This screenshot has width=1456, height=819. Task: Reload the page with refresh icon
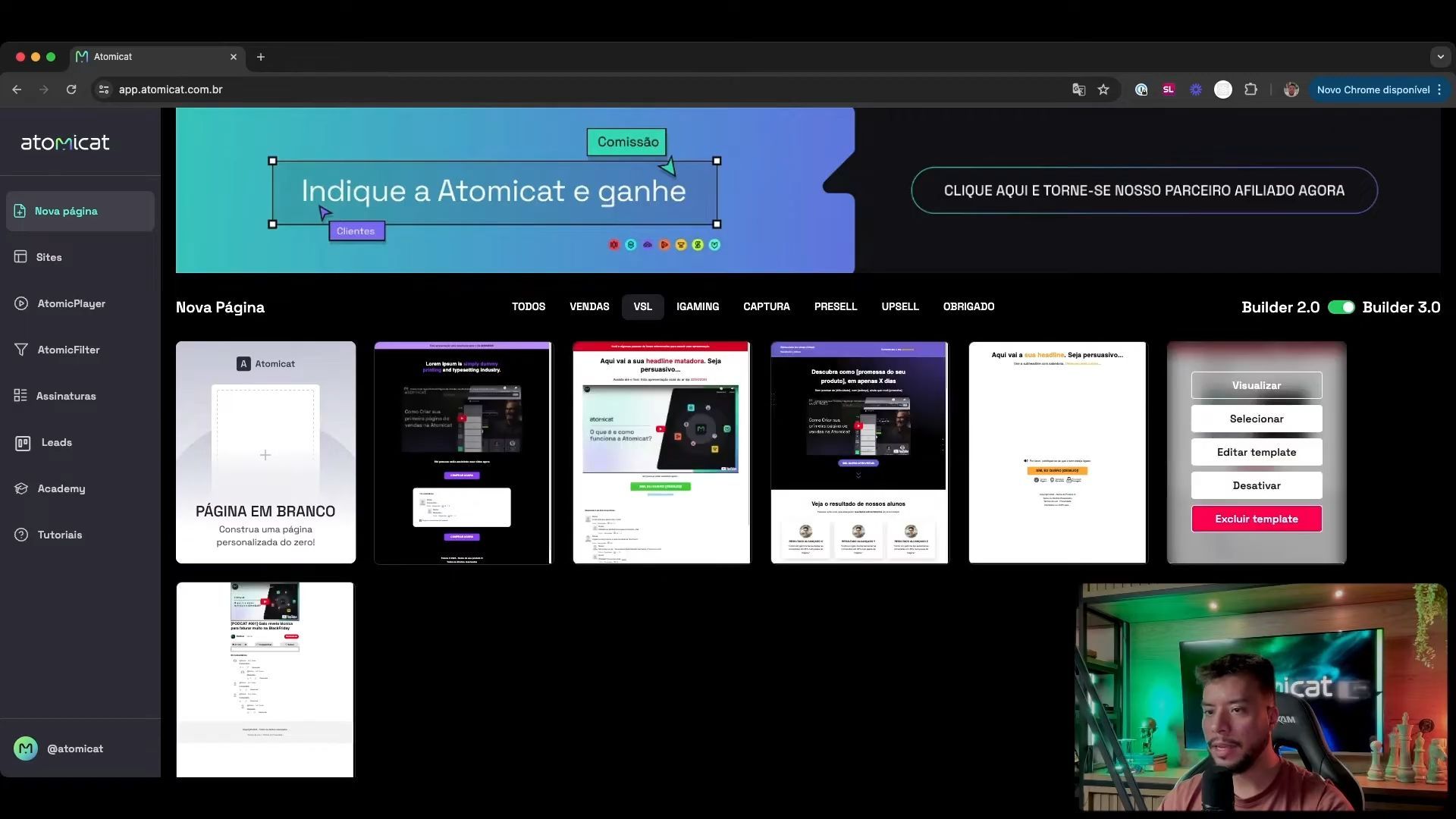click(71, 89)
